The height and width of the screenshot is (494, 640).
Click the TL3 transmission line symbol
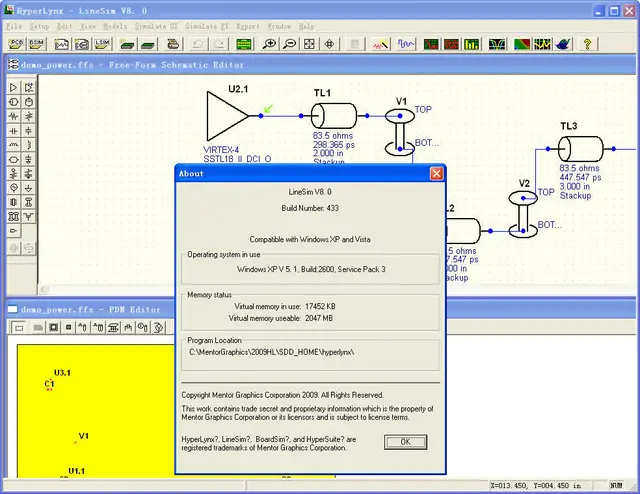click(580, 149)
